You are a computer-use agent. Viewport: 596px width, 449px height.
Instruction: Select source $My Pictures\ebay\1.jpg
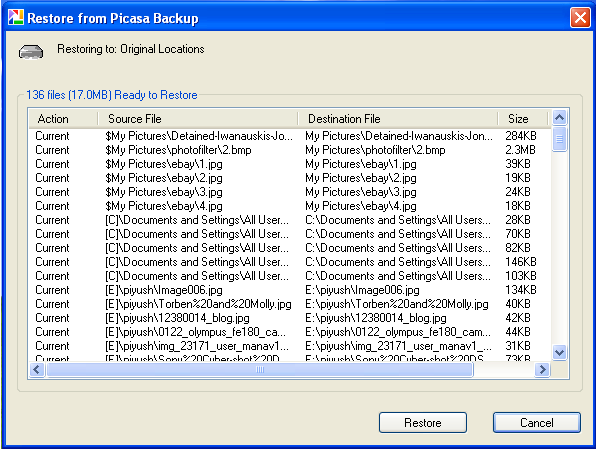[x=164, y=164]
